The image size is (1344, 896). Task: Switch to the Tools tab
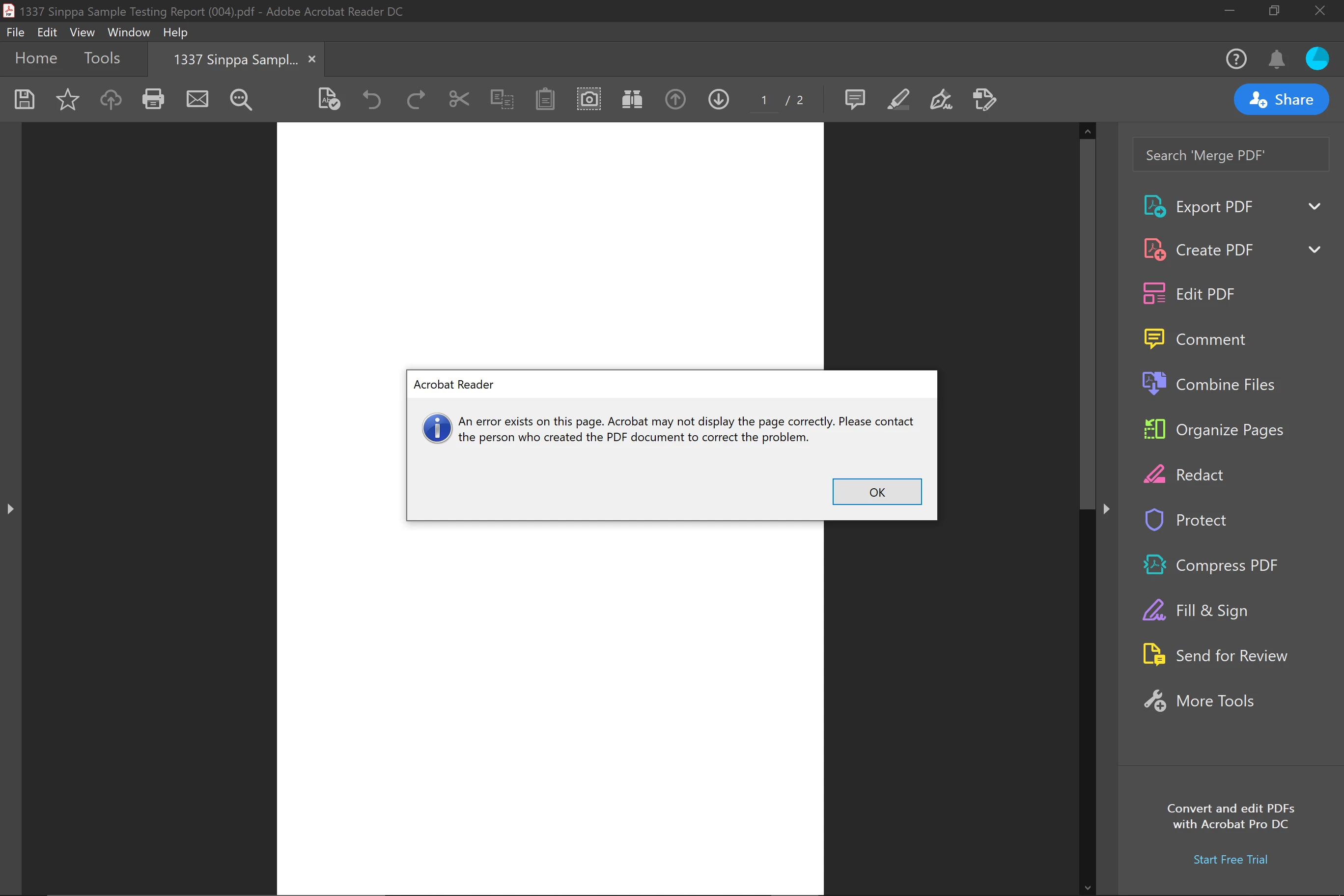(x=102, y=58)
